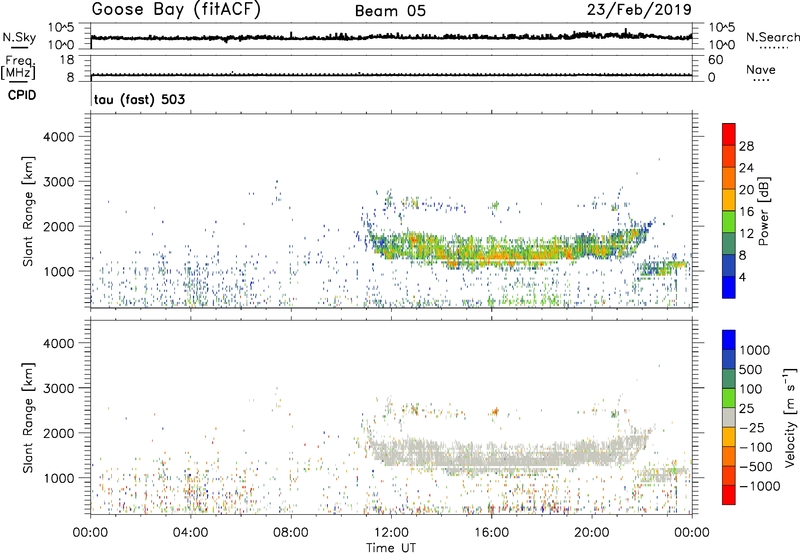Viewport: 800px width, 554px height.
Task: Click the 18 tick on frequency axis
Action: point(67,60)
